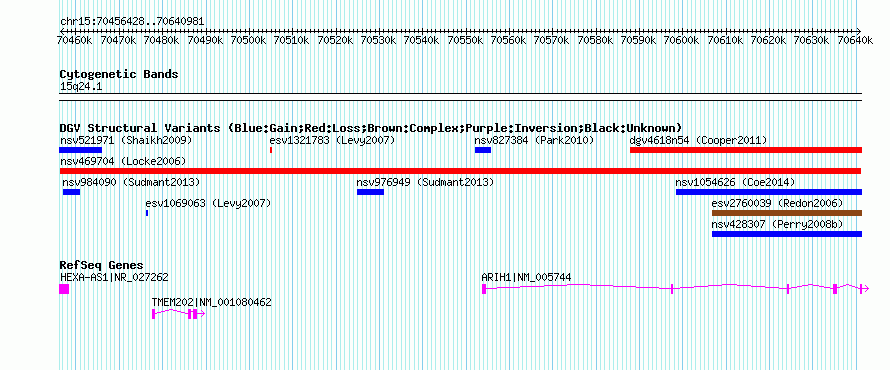Image resolution: width=890 pixels, height=370 pixels.
Task: Click the 70530k ruler tick label
Action: point(379,40)
